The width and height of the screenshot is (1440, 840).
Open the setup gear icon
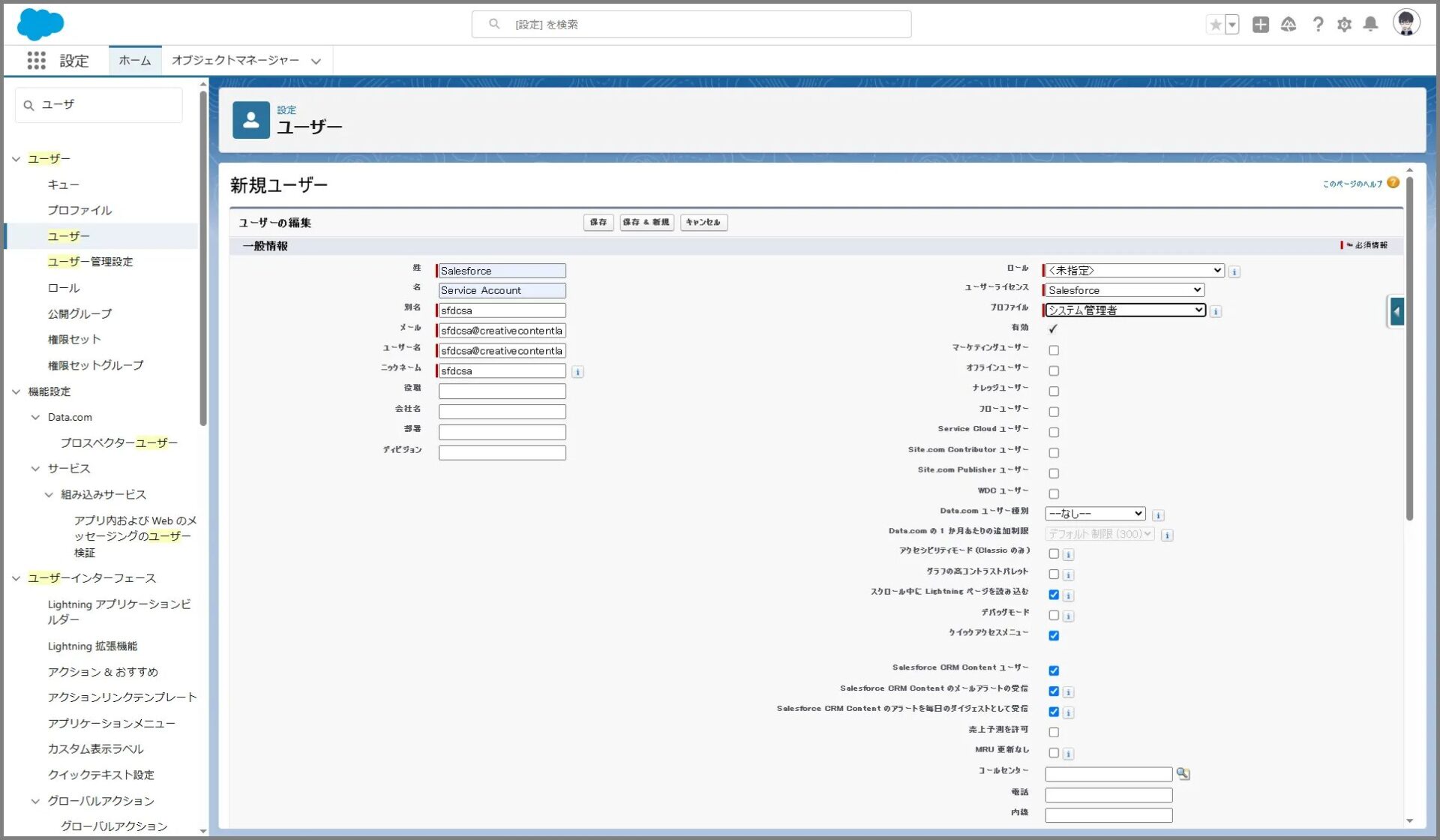click(1344, 25)
